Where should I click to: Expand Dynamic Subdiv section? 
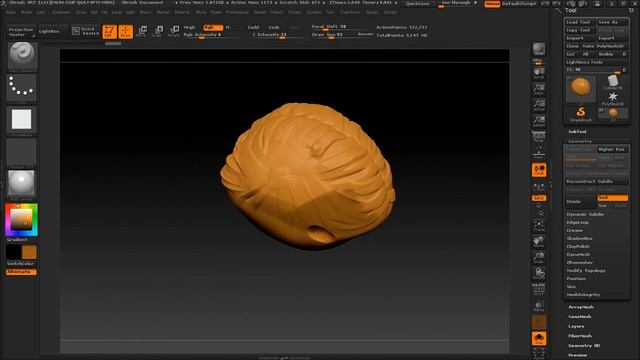(585, 214)
